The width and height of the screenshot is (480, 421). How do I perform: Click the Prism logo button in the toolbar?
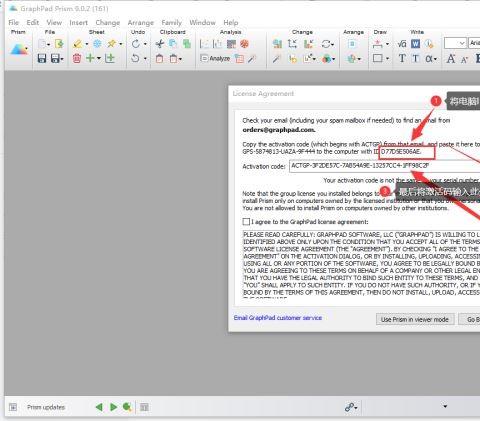19,50
